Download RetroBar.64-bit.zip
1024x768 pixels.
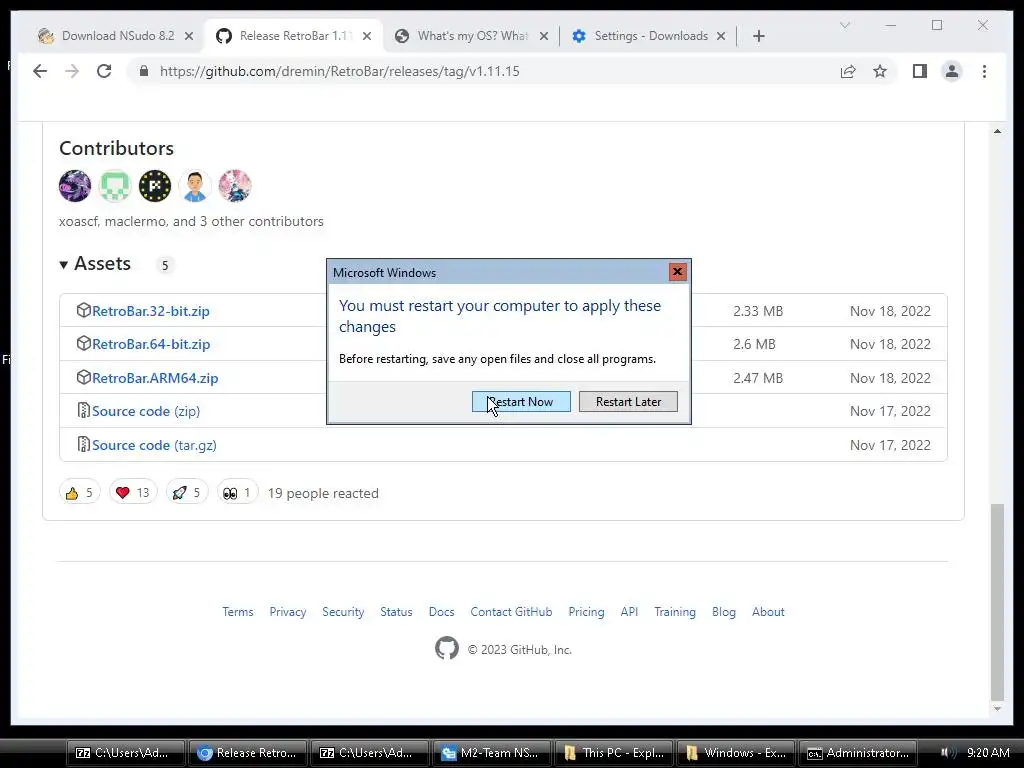[x=151, y=344]
